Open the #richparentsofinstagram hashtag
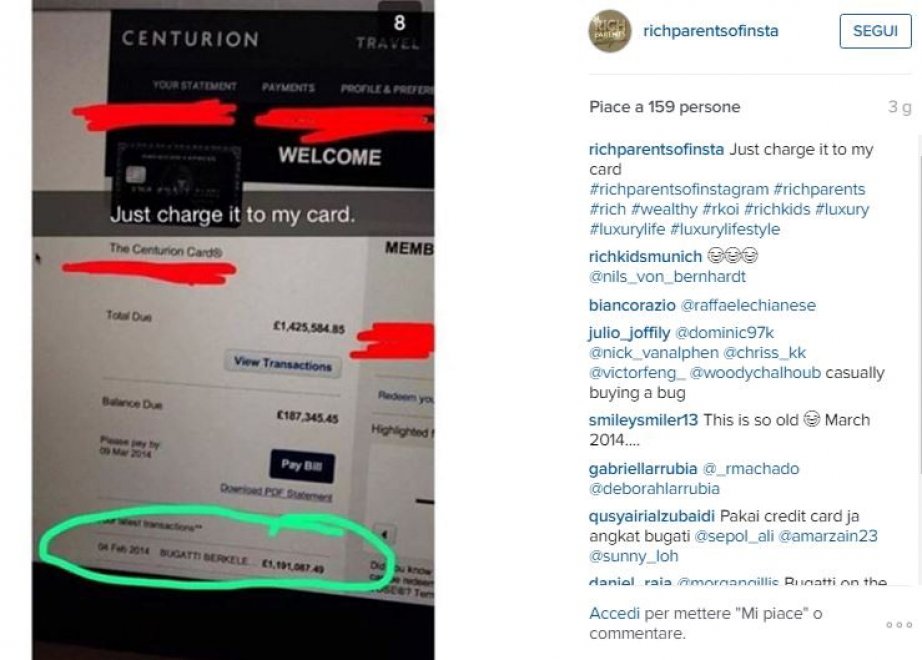Viewport: 922px width, 660px height. click(679, 189)
